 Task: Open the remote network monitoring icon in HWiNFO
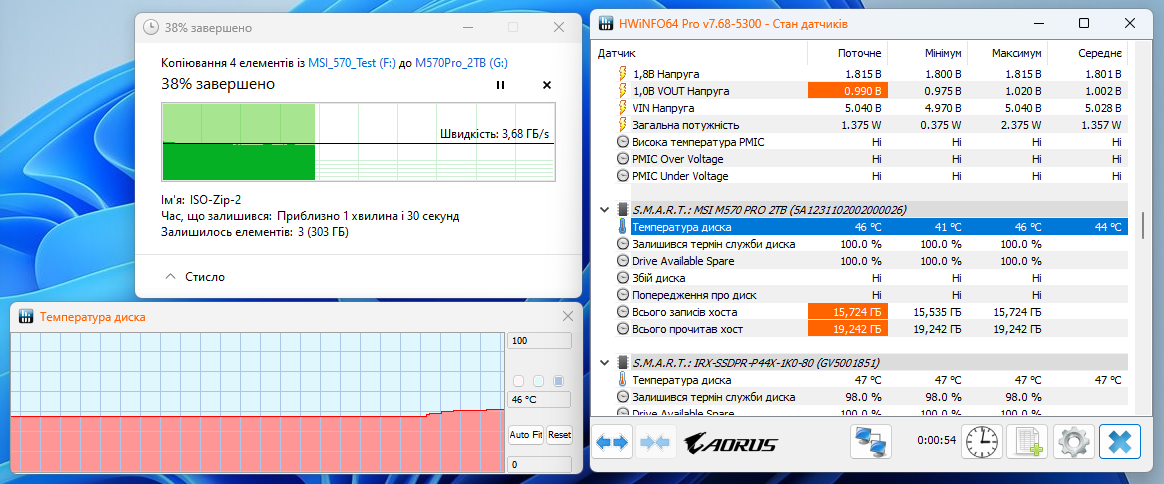pos(870,442)
